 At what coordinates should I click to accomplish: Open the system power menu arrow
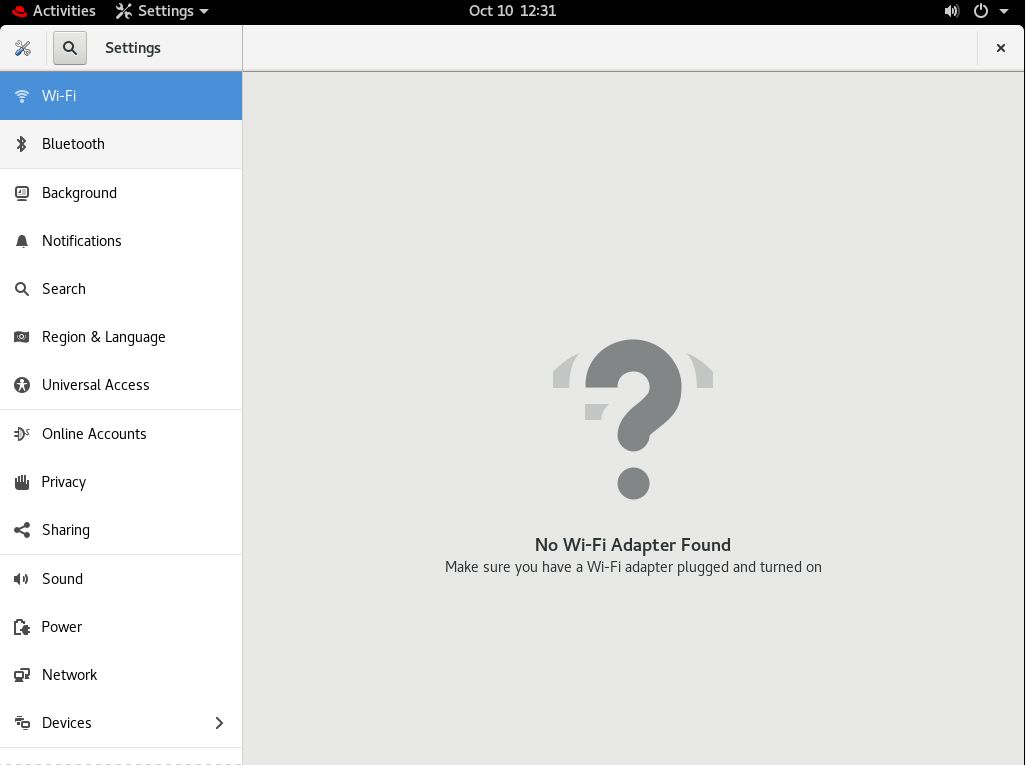(x=1003, y=11)
